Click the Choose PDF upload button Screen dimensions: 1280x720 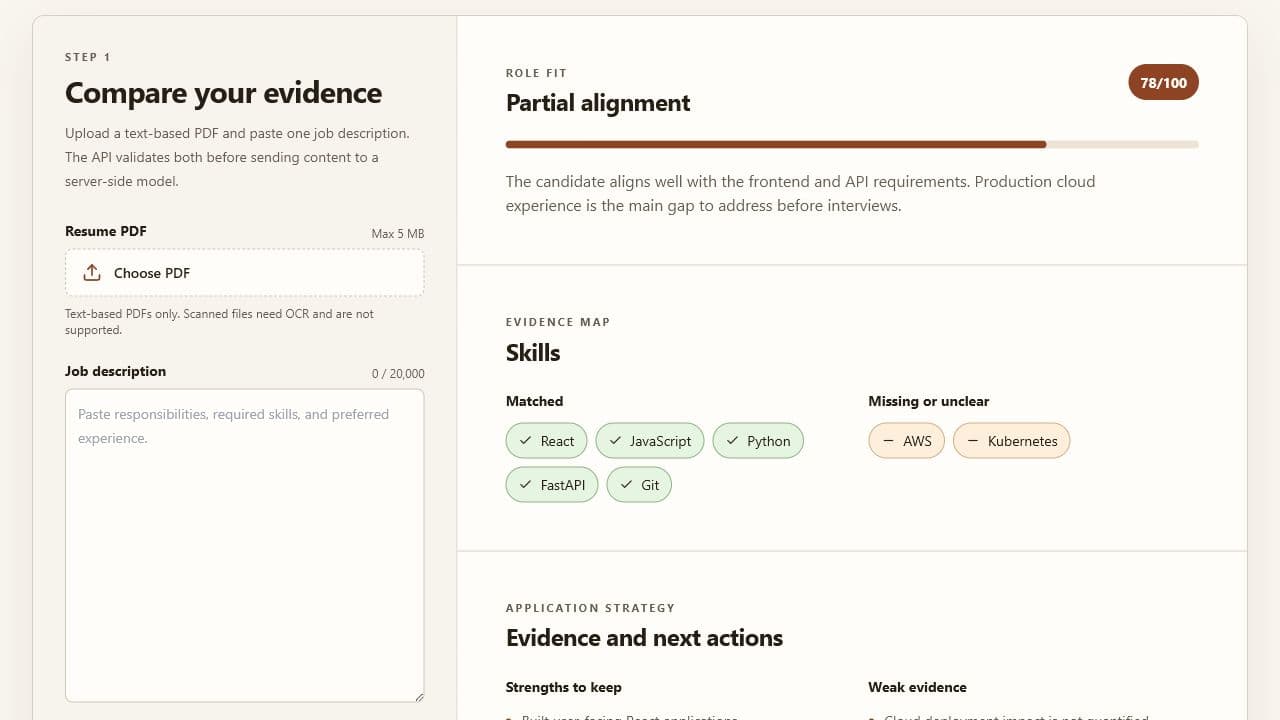[x=244, y=273]
